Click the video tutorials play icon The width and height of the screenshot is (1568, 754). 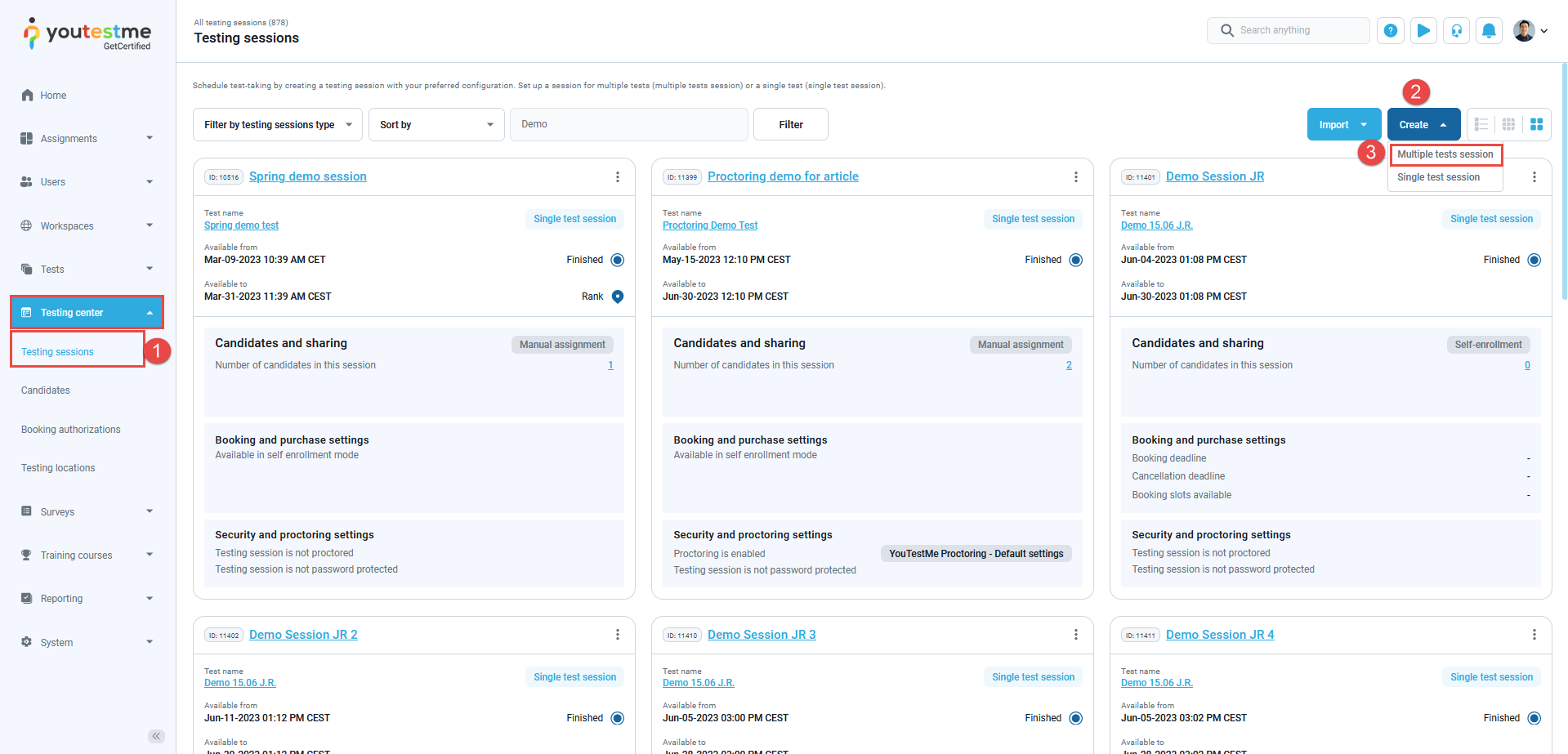coord(1423,30)
